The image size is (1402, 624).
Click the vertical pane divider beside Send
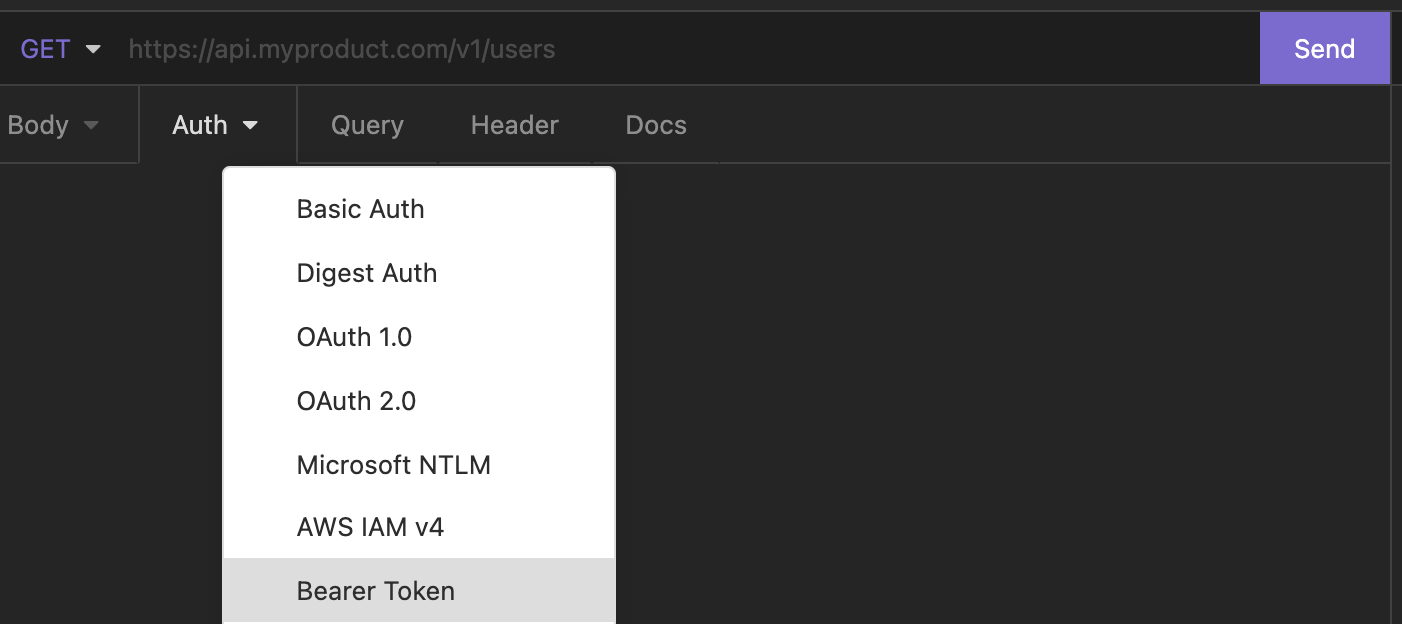click(1392, 300)
